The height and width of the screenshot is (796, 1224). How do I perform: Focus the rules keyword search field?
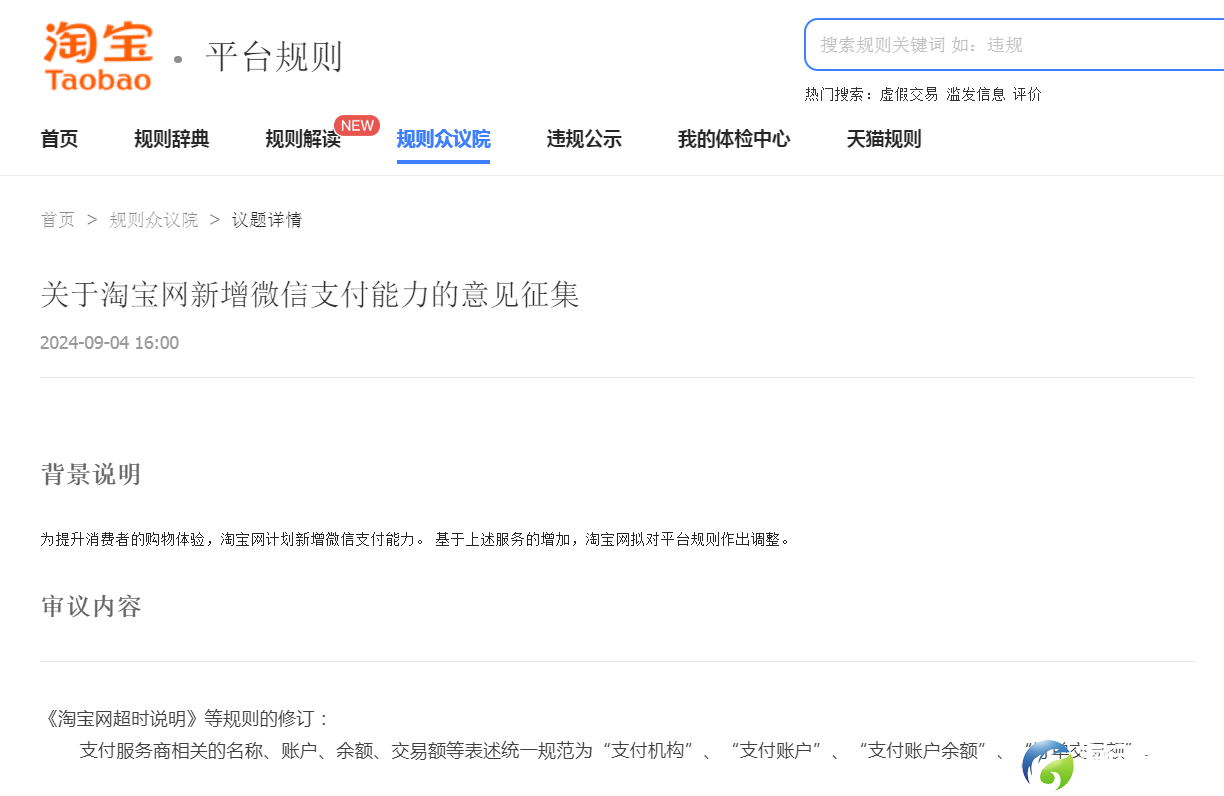(x=1014, y=44)
